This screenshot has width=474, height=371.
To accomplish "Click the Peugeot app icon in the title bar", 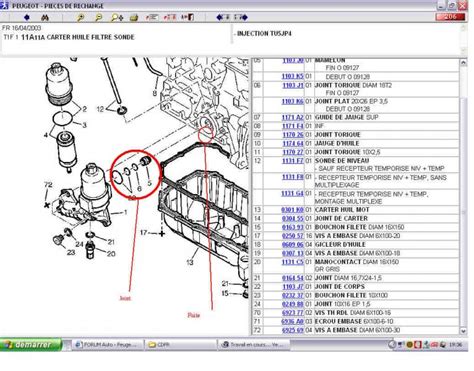I will [x=4, y=6].
